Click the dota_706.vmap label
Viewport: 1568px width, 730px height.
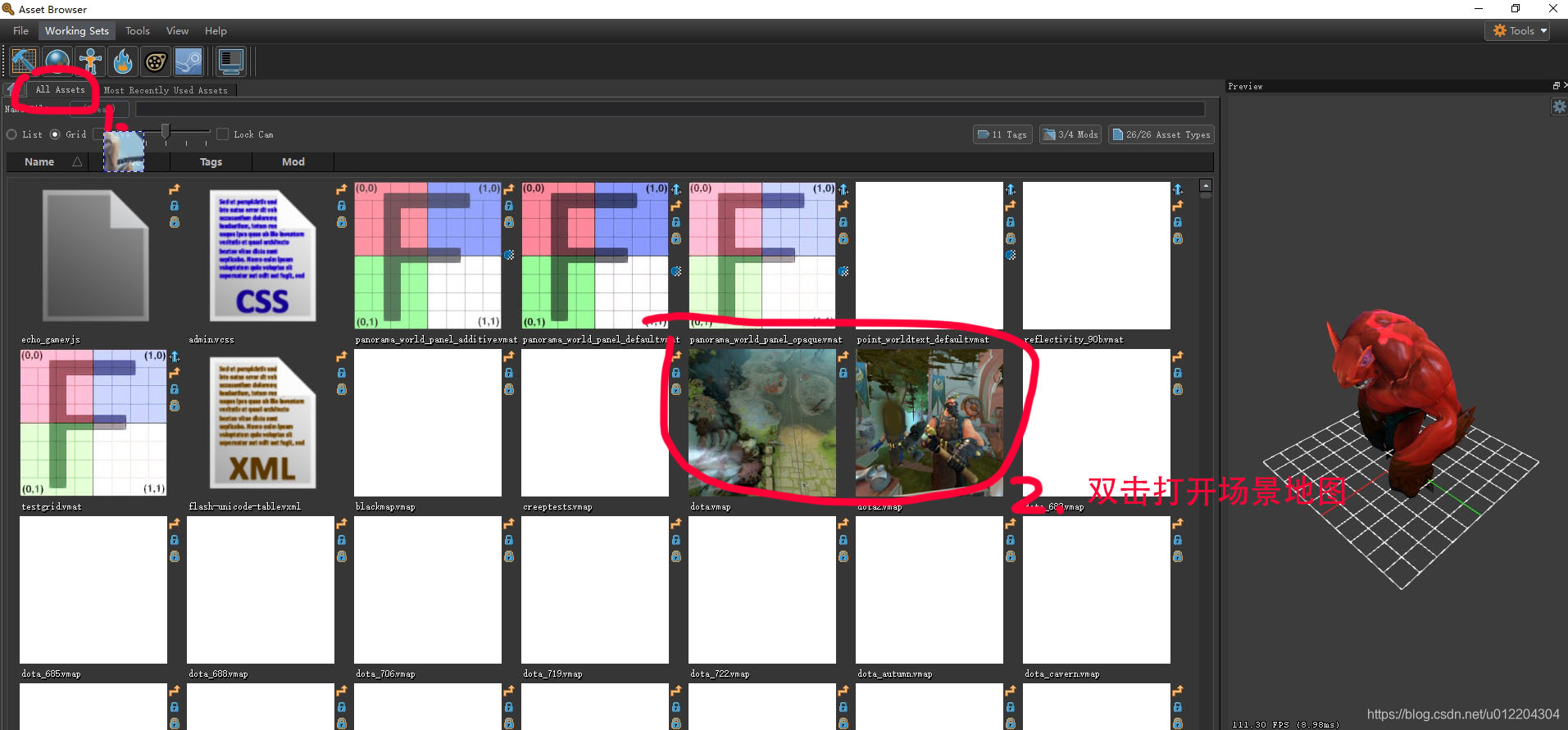coord(385,674)
